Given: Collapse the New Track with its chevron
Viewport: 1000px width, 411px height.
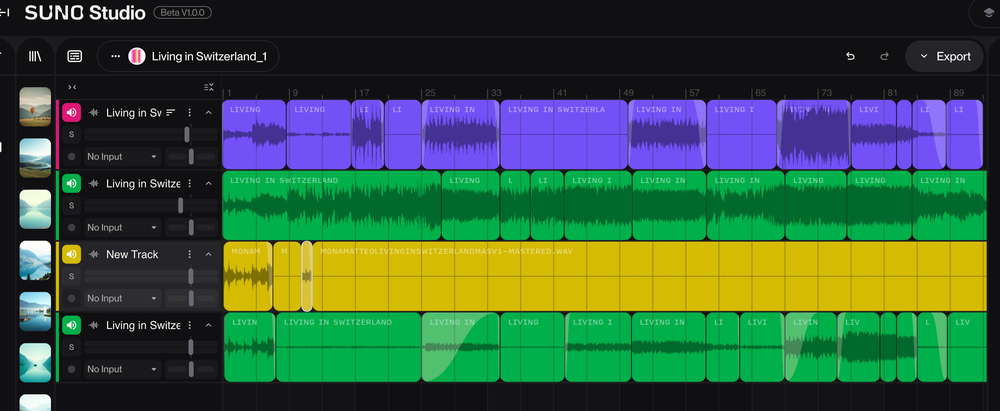Looking at the screenshot, I should [x=208, y=255].
